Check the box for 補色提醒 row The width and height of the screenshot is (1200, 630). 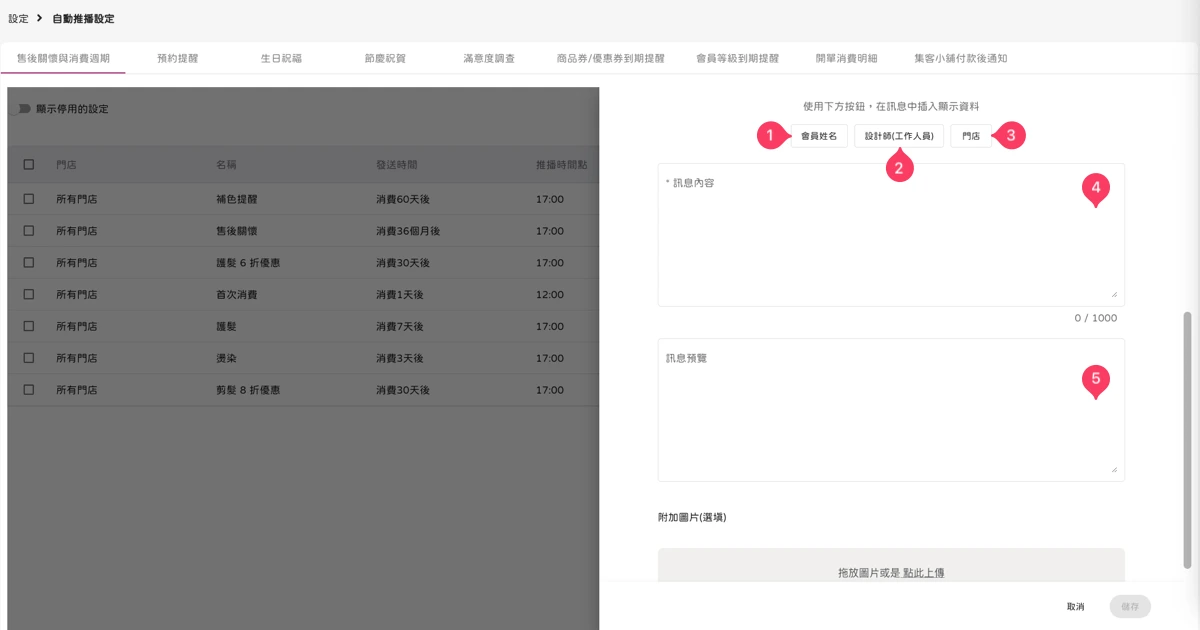(28, 199)
